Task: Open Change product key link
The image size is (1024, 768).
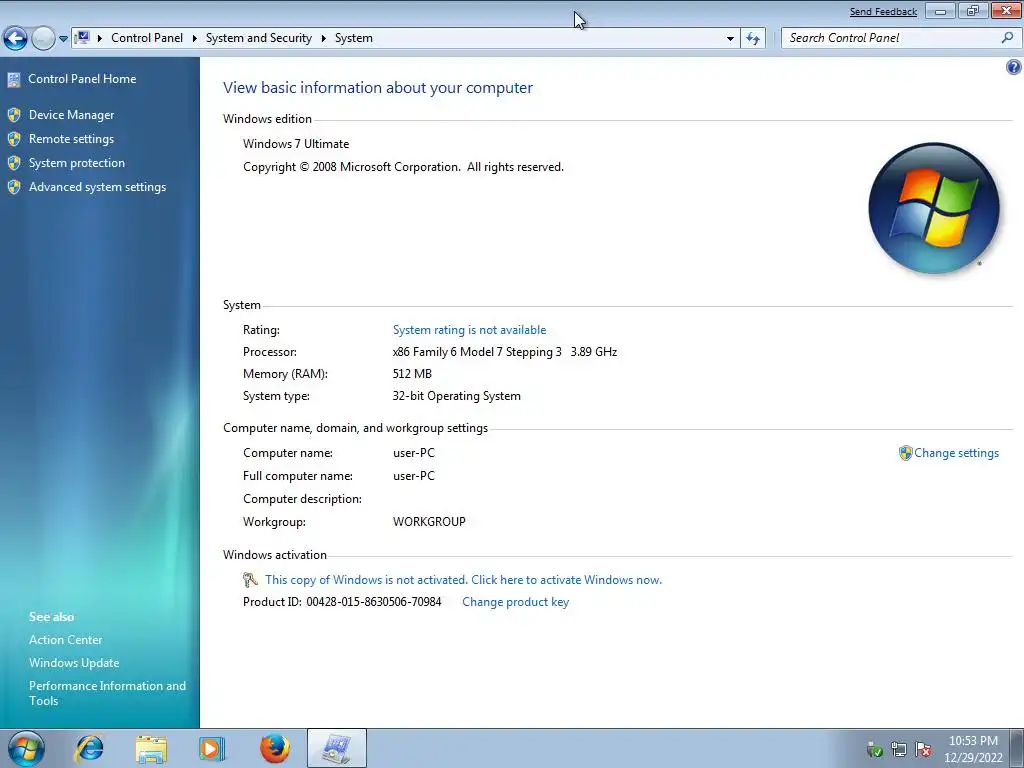Action: [x=515, y=602]
